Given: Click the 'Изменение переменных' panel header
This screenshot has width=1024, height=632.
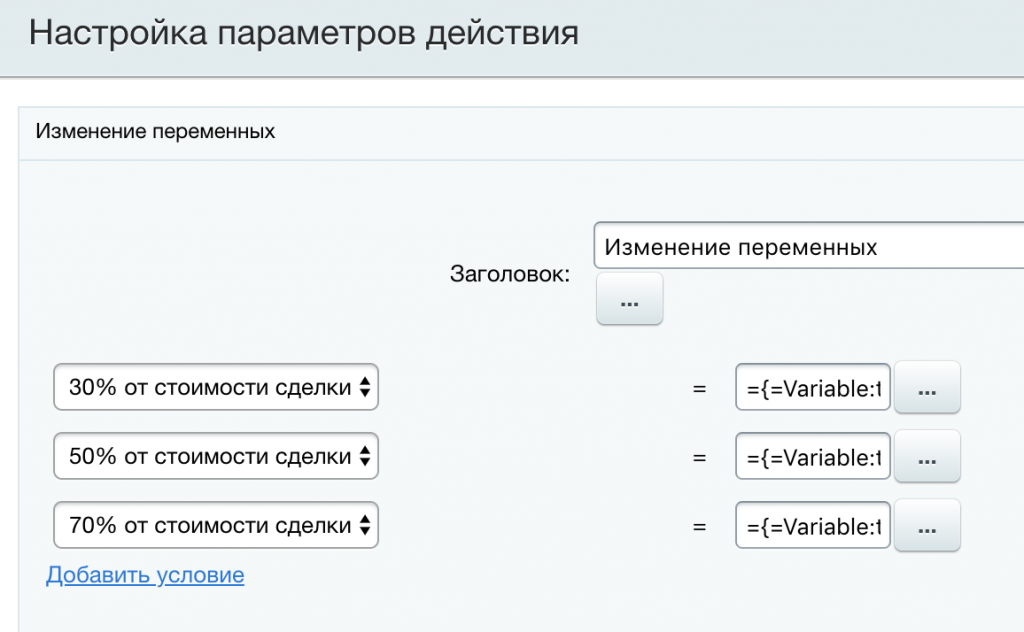Looking at the screenshot, I should (156, 132).
